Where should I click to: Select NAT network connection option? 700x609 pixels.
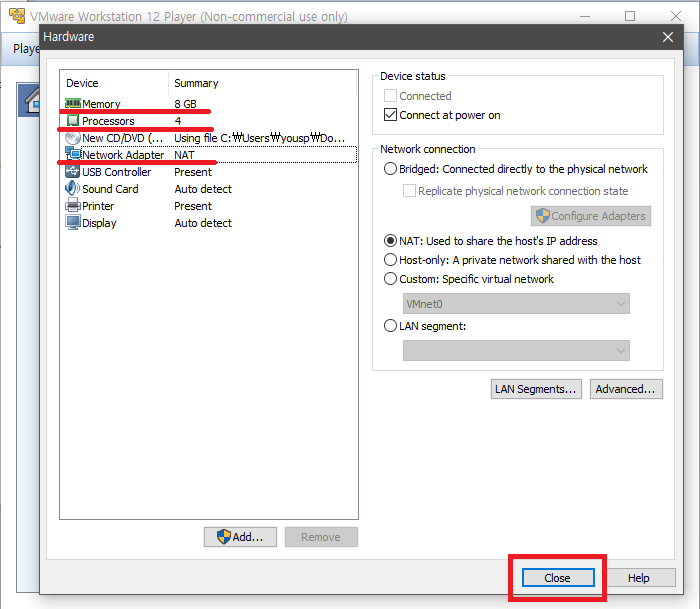[x=390, y=241]
